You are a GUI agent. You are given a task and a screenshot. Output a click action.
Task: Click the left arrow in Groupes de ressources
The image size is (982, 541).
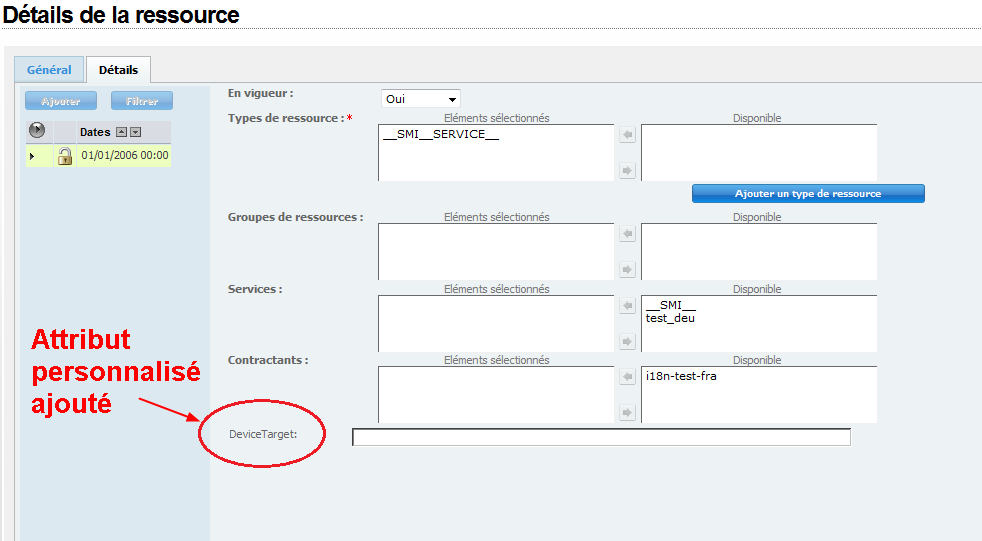(627, 234)
